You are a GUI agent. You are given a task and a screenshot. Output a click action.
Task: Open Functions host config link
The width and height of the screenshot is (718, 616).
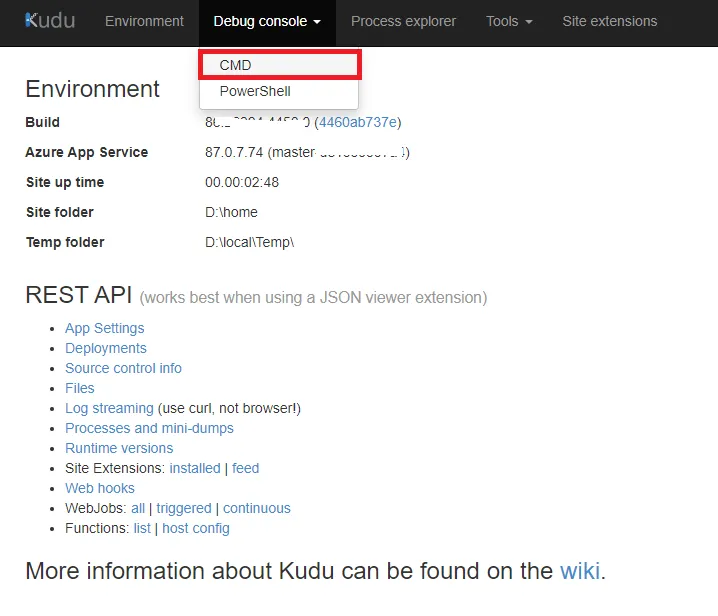(196, 528)
